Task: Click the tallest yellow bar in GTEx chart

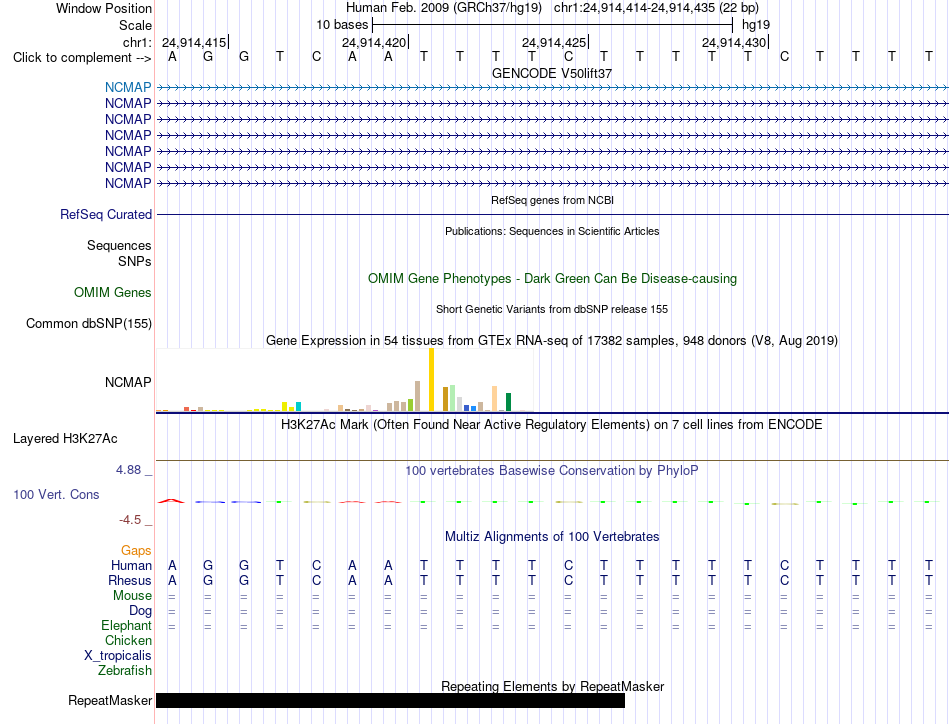Action: pyautogui.click(x=431, y=380)
